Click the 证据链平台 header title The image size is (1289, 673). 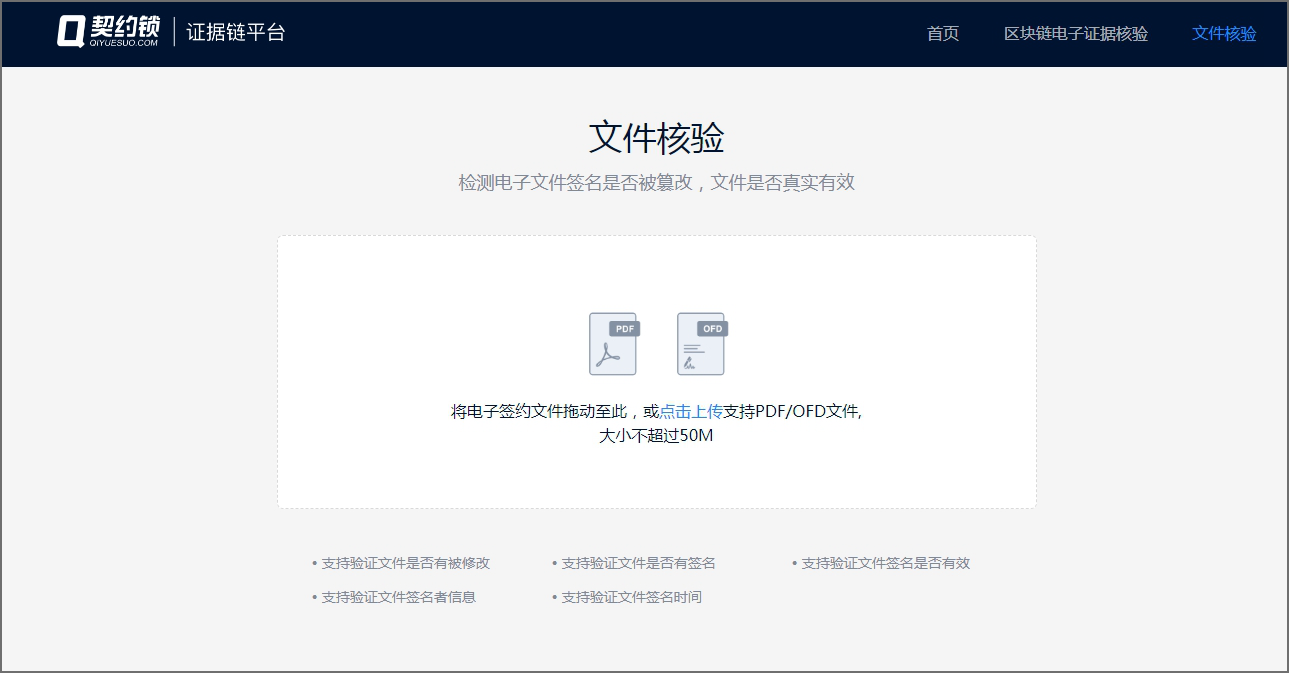click(x=236, y=32)
